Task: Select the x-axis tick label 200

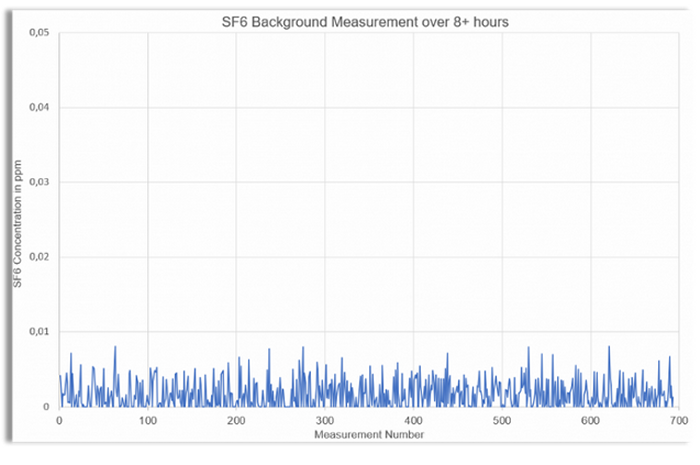Action: (236, 422)
